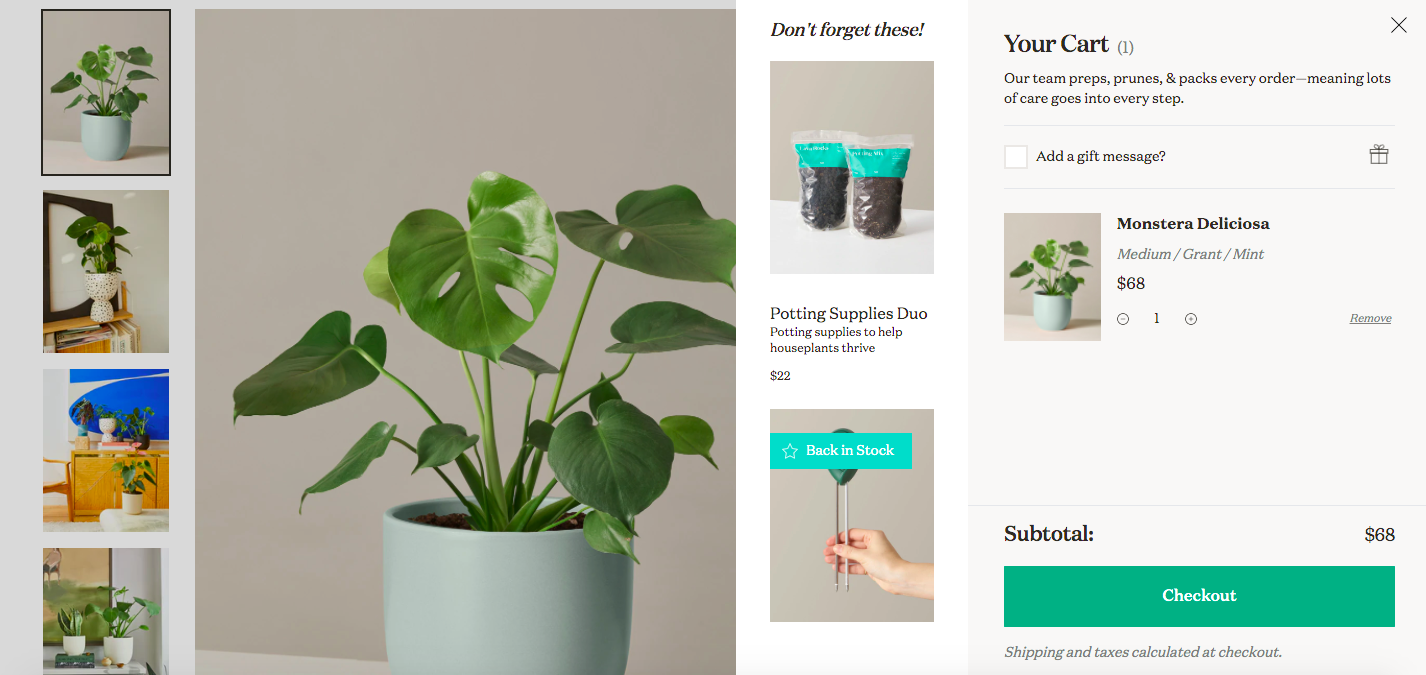This screenshot has width=1426, height=675.
Task: Increase Monstera quantity with plus icon
Action: (1191, 319)
